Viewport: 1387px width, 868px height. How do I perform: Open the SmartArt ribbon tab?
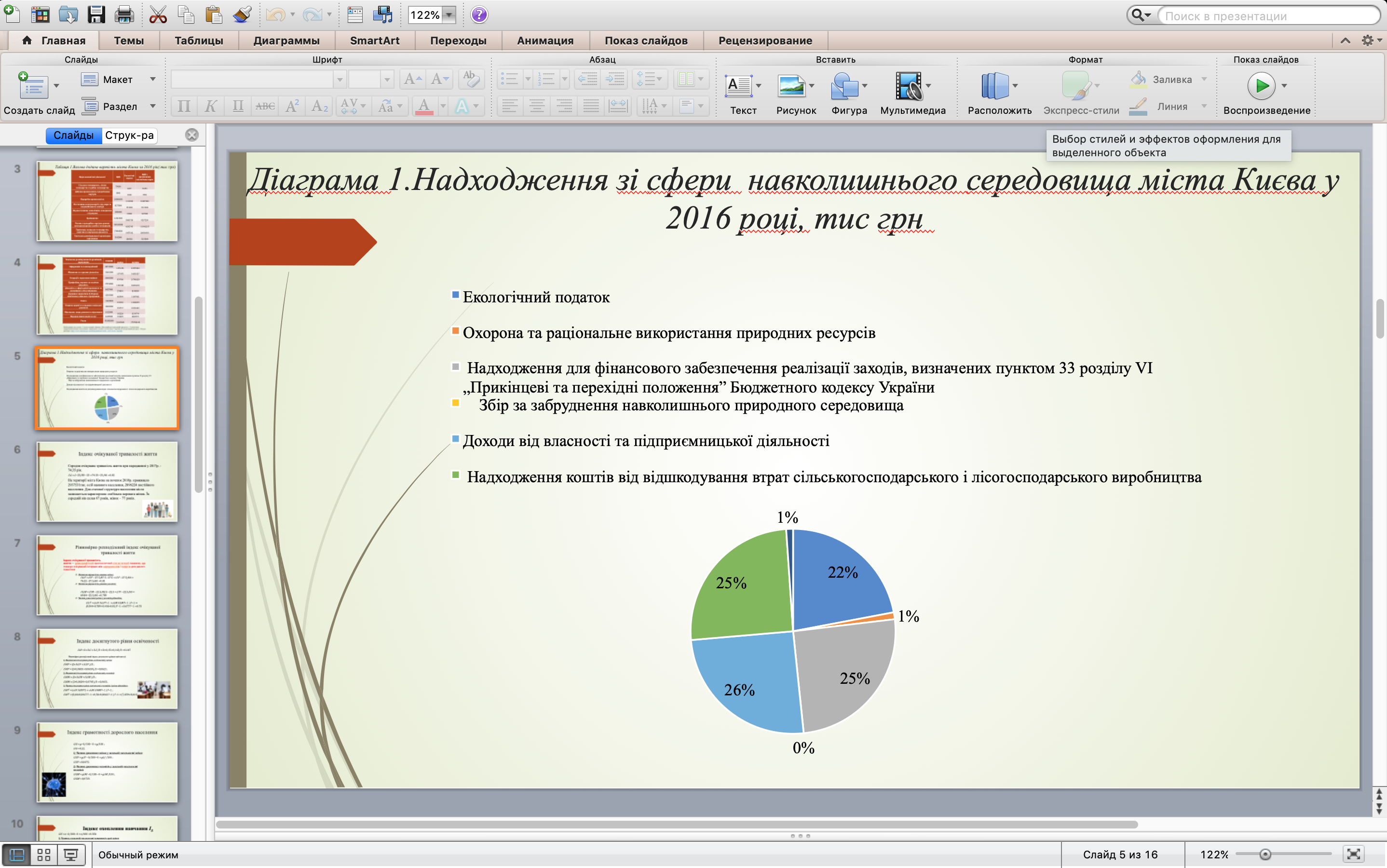pos(375,41)
